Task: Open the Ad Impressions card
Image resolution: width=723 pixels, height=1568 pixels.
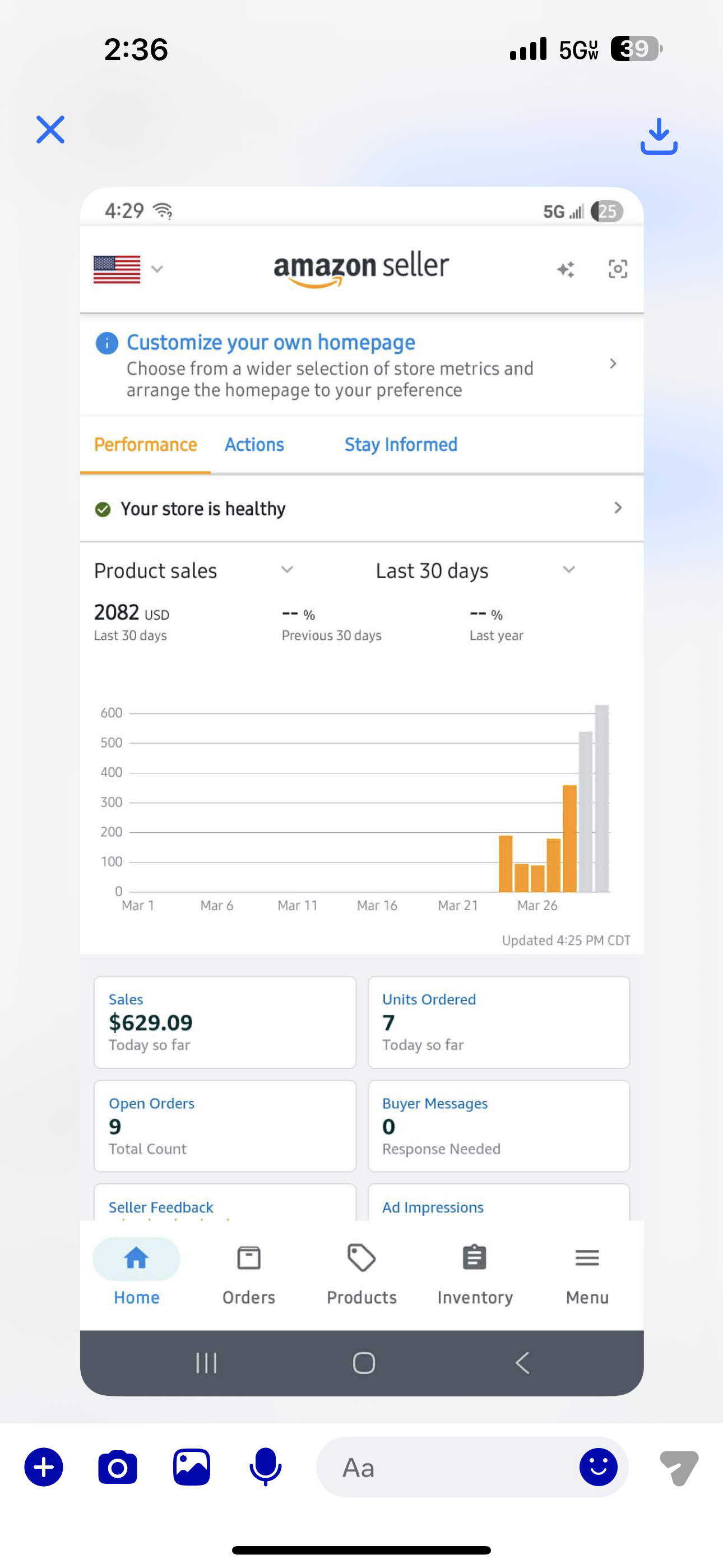Action: [498, 1203]
